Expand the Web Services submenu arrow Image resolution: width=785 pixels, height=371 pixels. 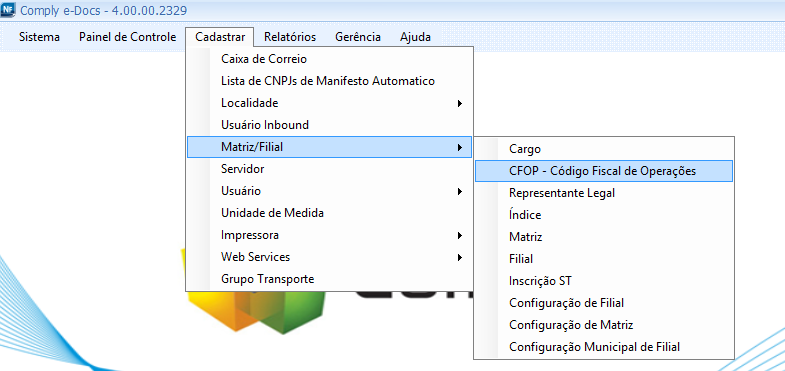coord(459,257)
